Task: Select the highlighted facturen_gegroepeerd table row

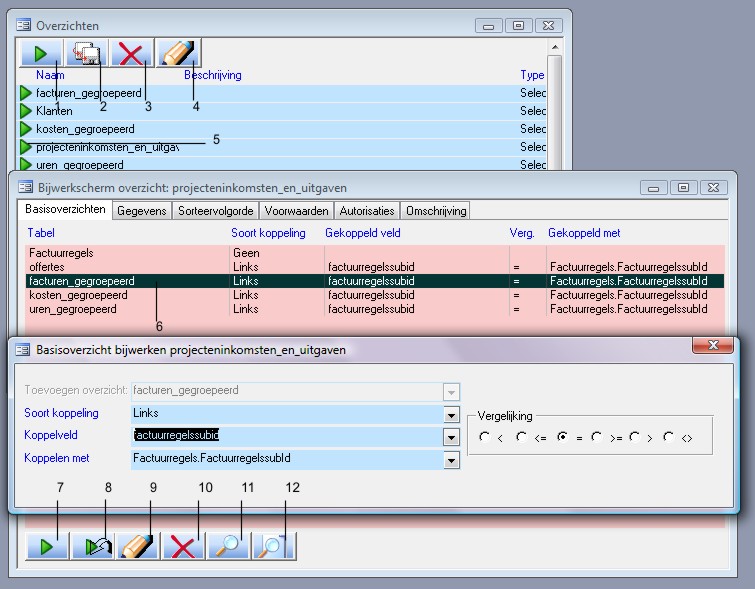Action: coord(375,281)
